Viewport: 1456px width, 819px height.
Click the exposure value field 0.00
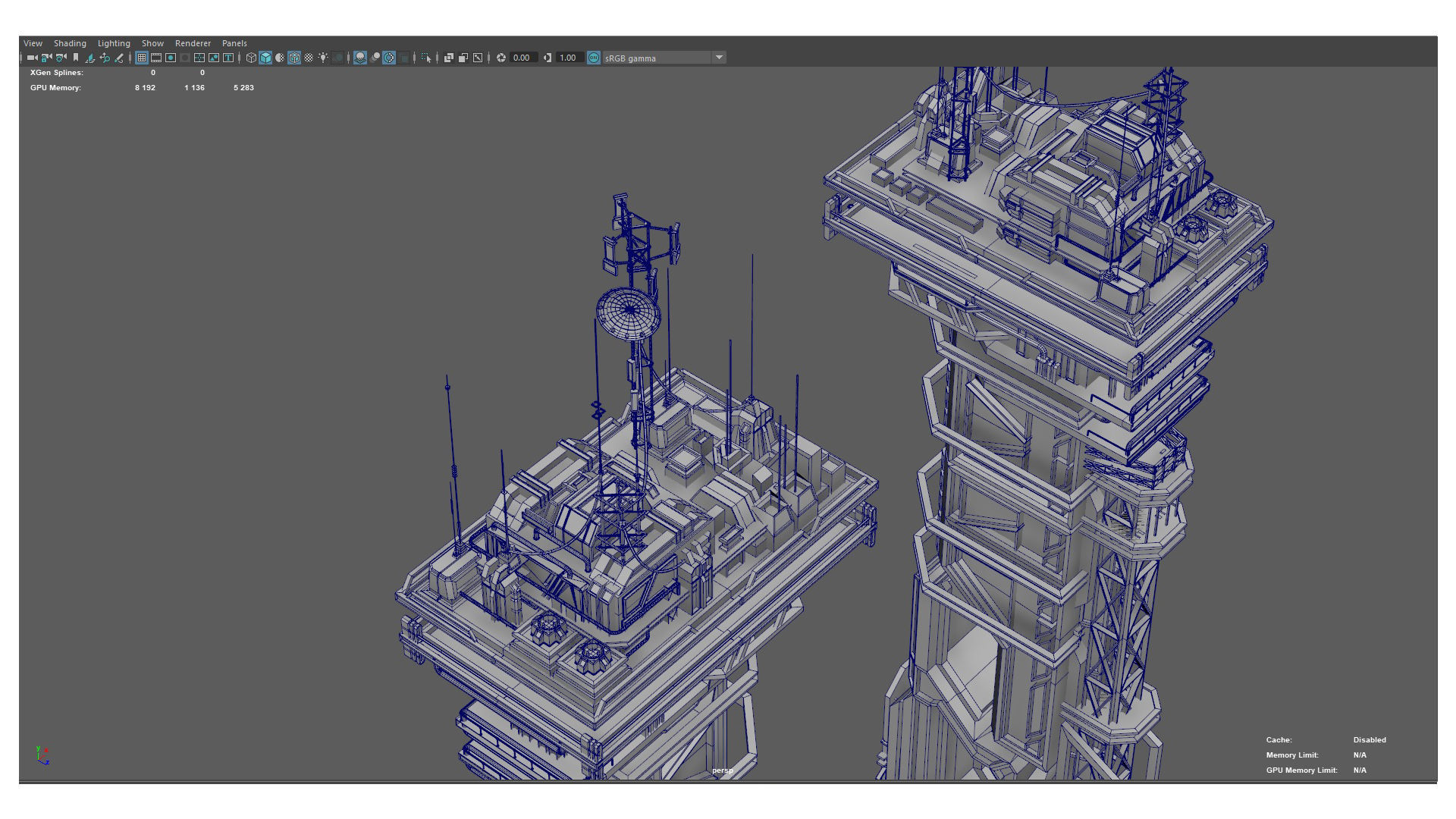(522, 58)
